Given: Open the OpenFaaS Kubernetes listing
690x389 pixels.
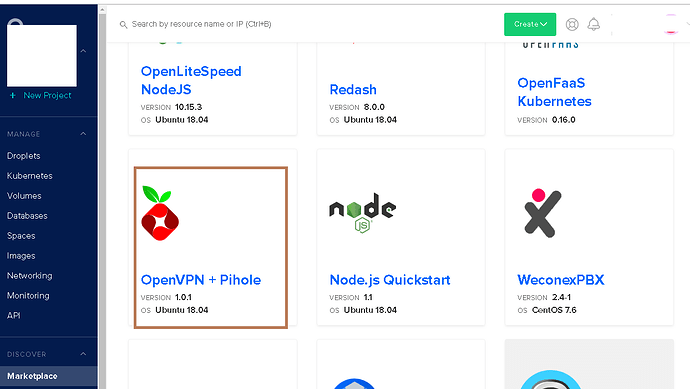Looking at the screenshot, I should click(554, 92).
